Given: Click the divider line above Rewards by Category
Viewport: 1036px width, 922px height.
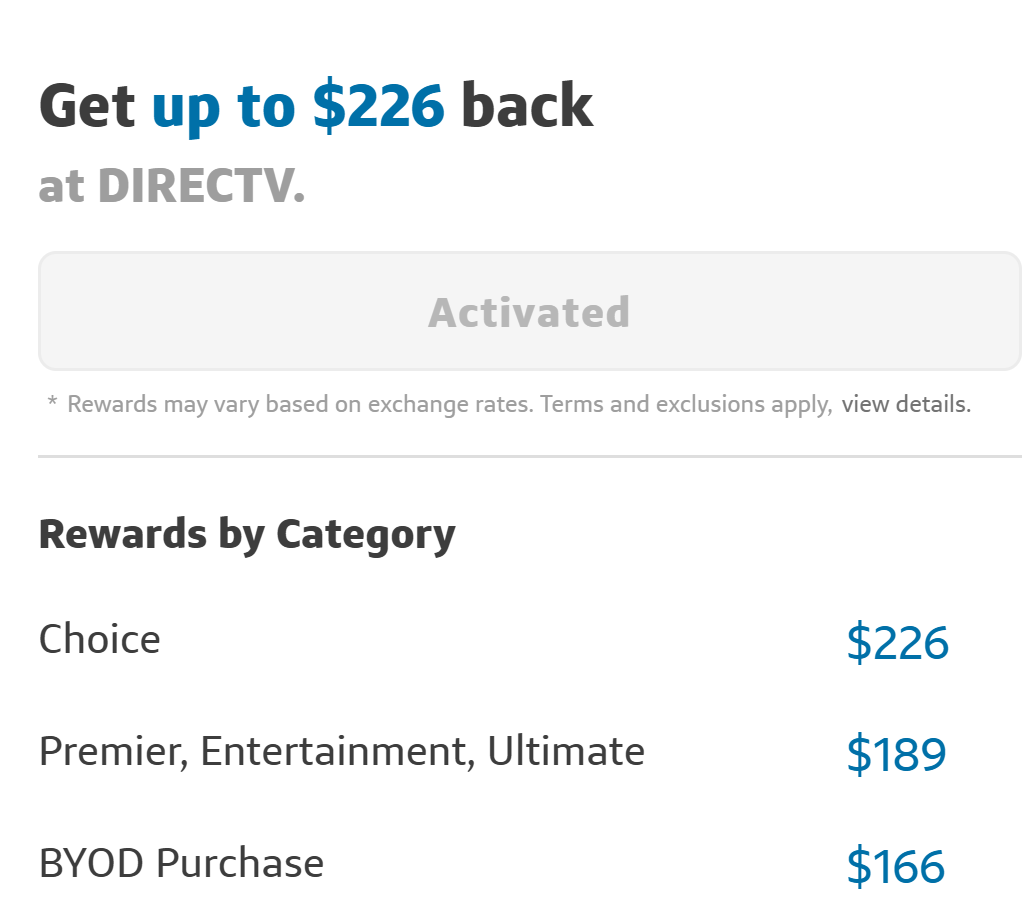Looking at the screenshot, I should [529, 456].
